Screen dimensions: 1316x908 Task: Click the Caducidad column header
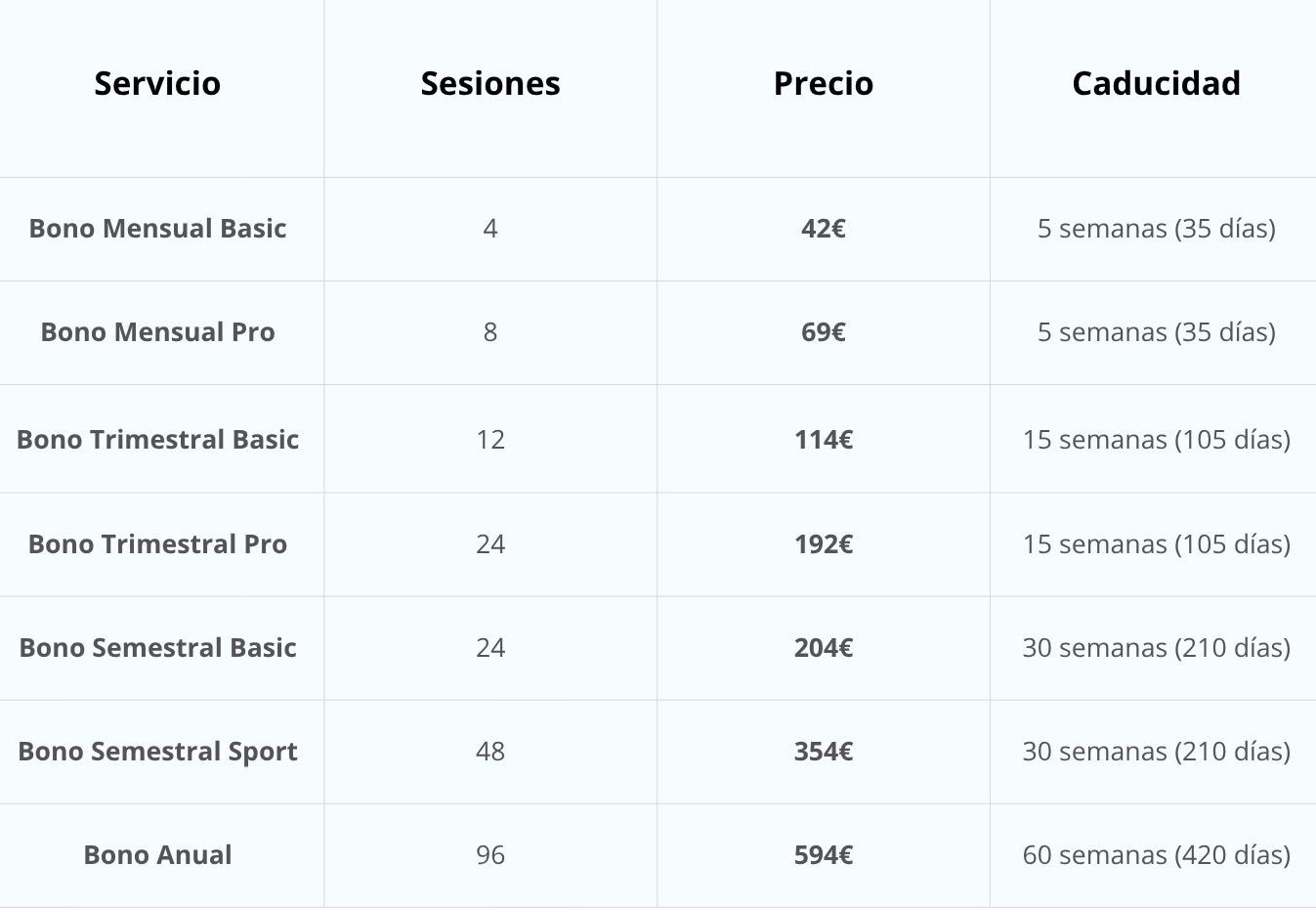click(x=1156, y=84)
